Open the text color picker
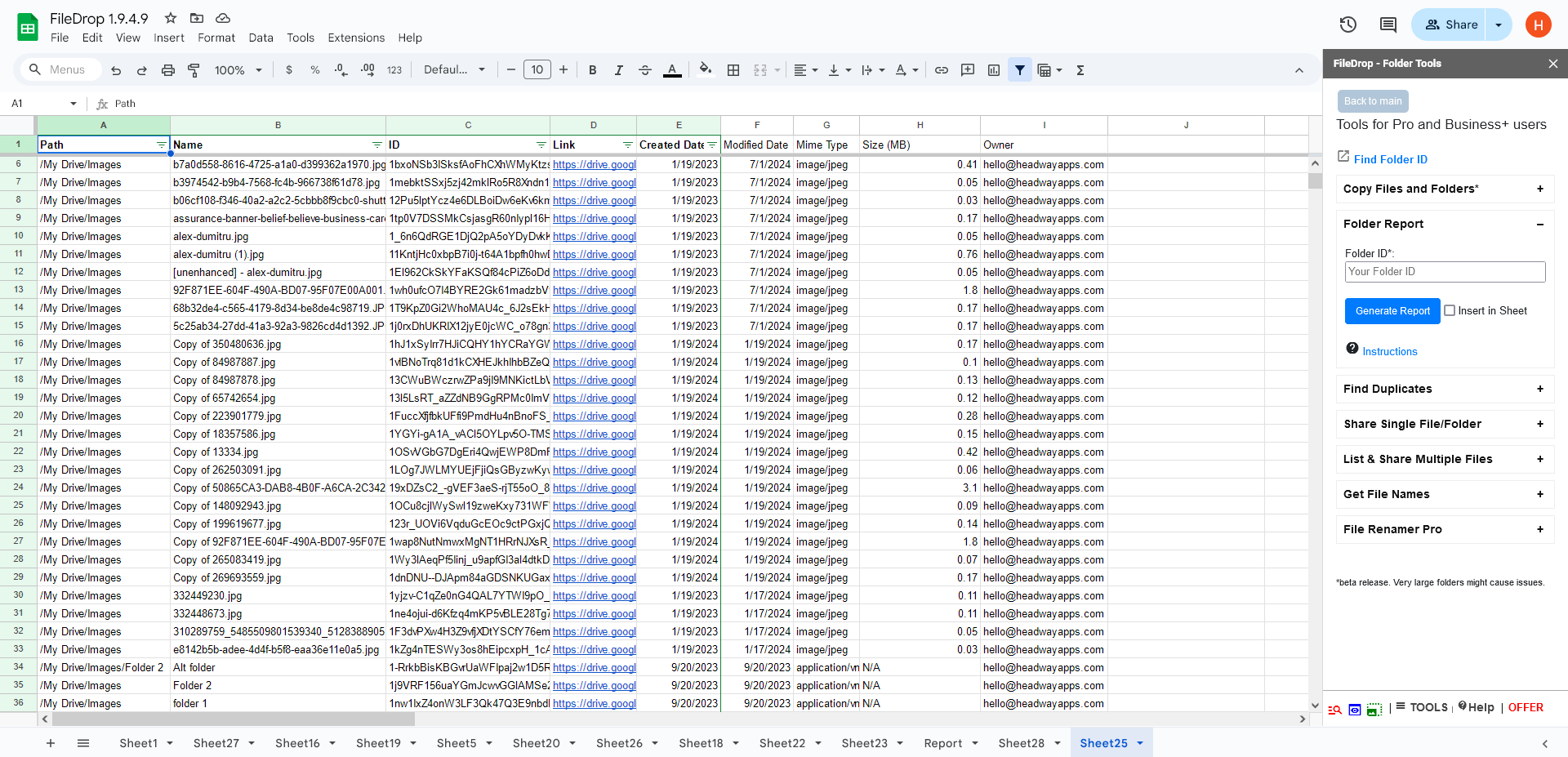The width and height of the screenshot is (1568, 757). pos(672,70)
